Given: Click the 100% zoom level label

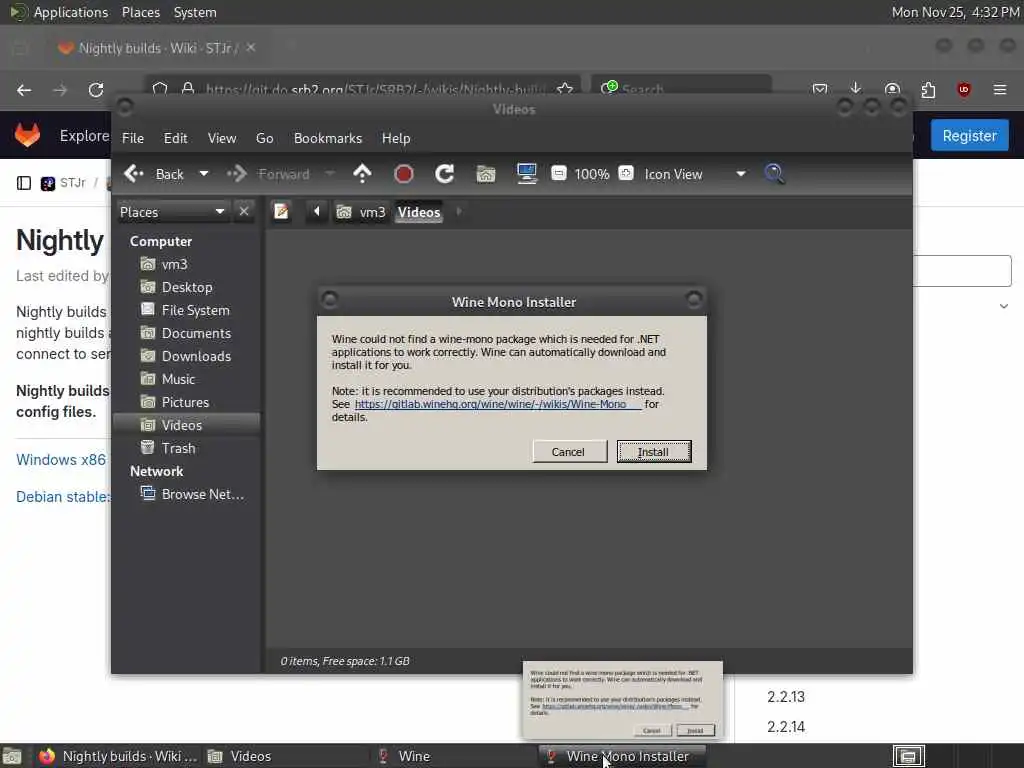Looking at the screenshot, I should 592,174.
